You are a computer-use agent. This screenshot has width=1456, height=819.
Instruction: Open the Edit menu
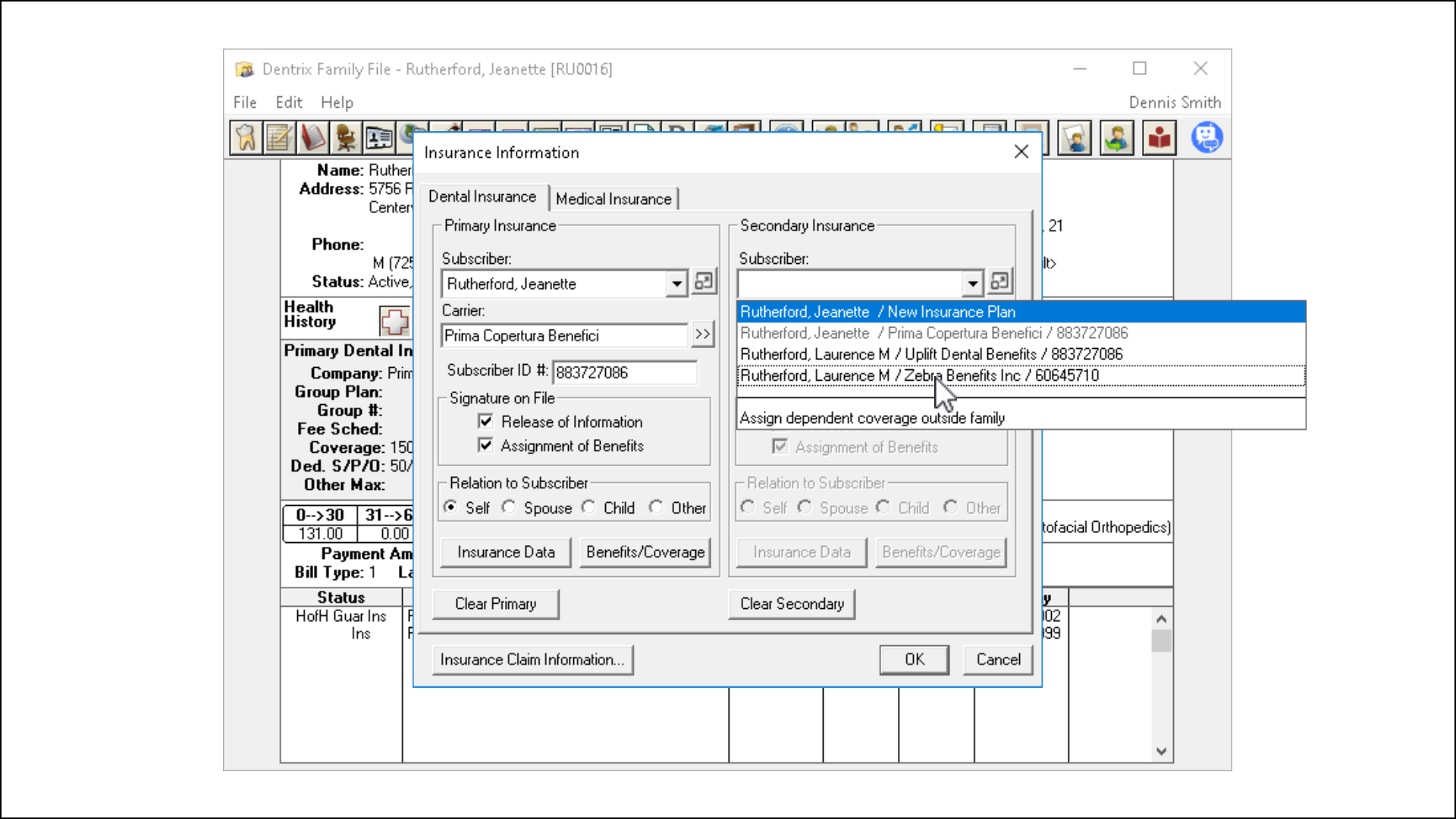click(x=288, y=102)
